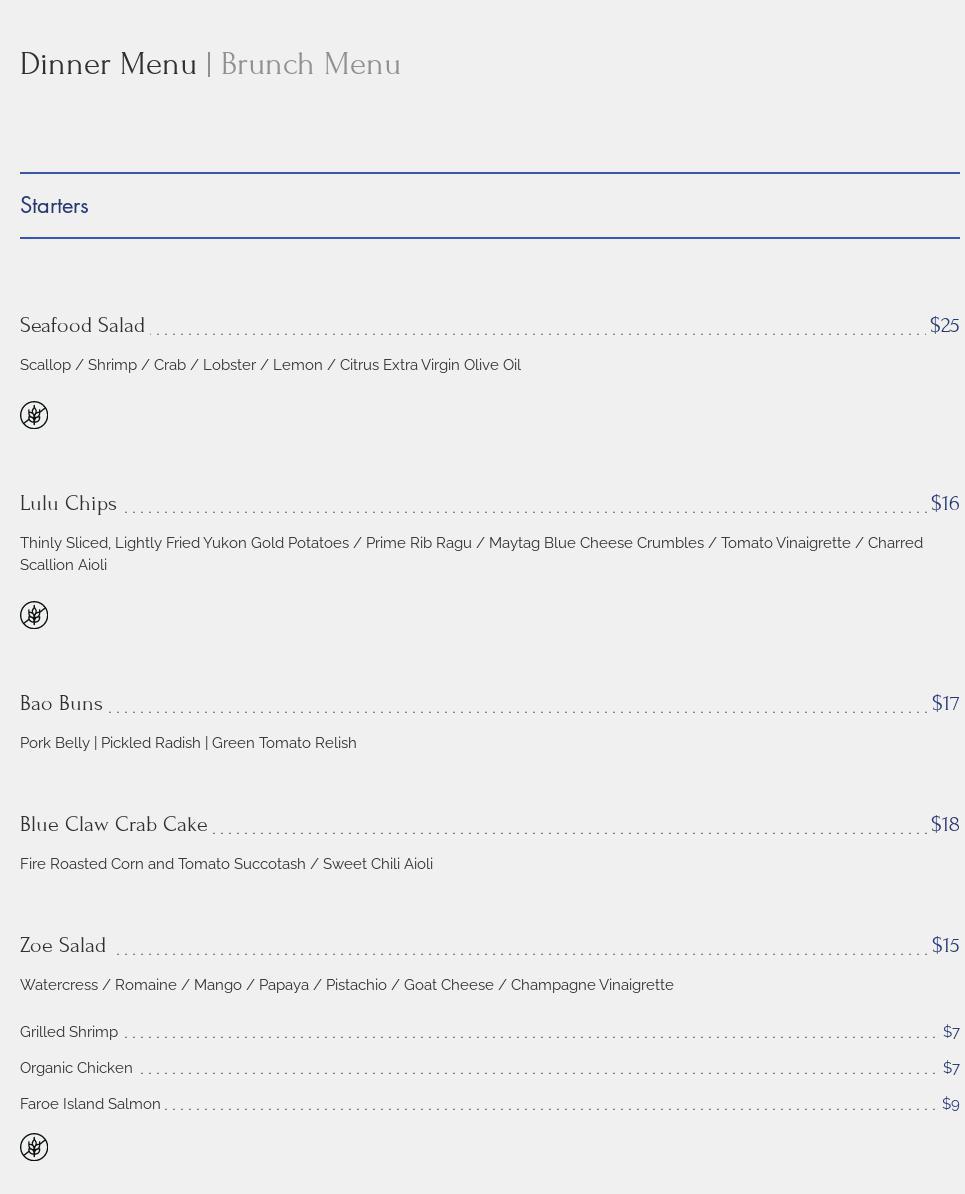965x1194 pixels.
Task: Click the Pork Belly Bao Buns description
Action: click(x=188, y=743)
